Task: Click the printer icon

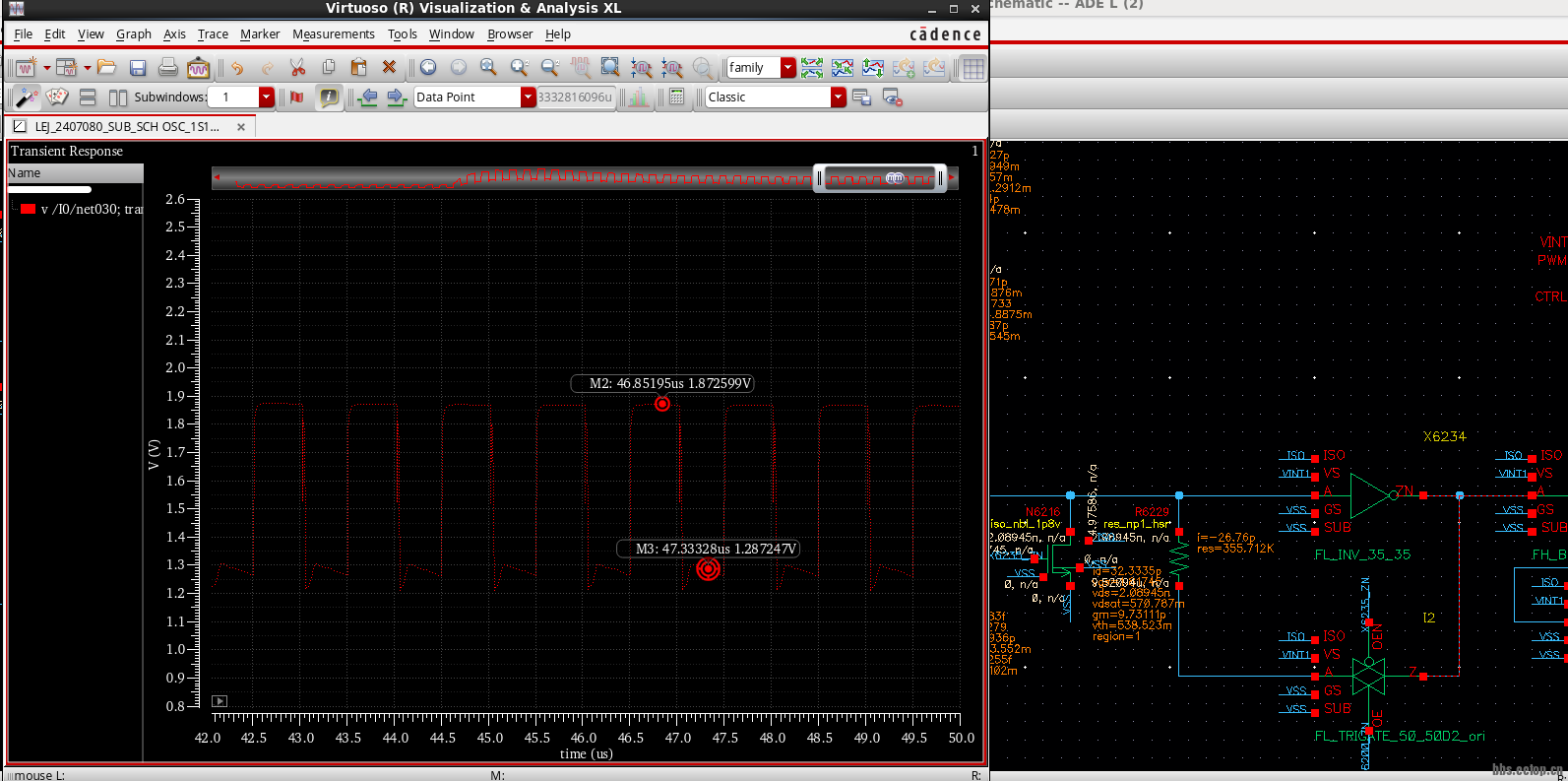Action: 168,68
